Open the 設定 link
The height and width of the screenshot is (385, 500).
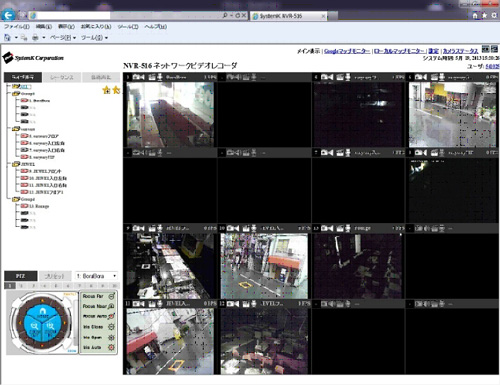(x=433, y=51)
